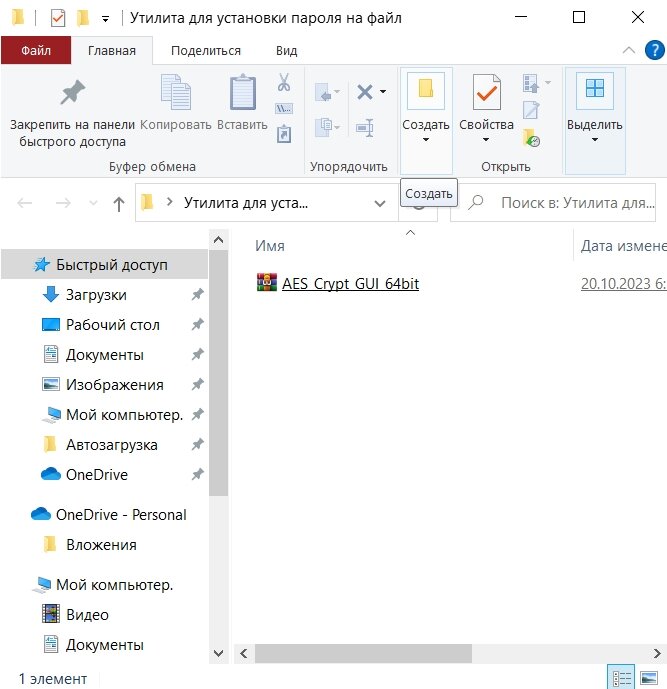667x689 pixels.
Task: Click the Создать folder icon
Action: (426, 90)
